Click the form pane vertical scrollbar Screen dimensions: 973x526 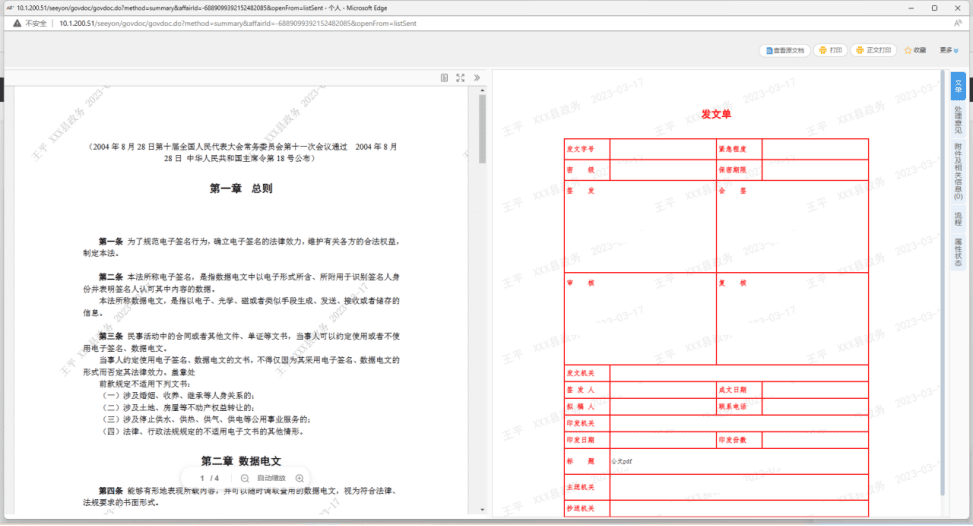point(943,283)
